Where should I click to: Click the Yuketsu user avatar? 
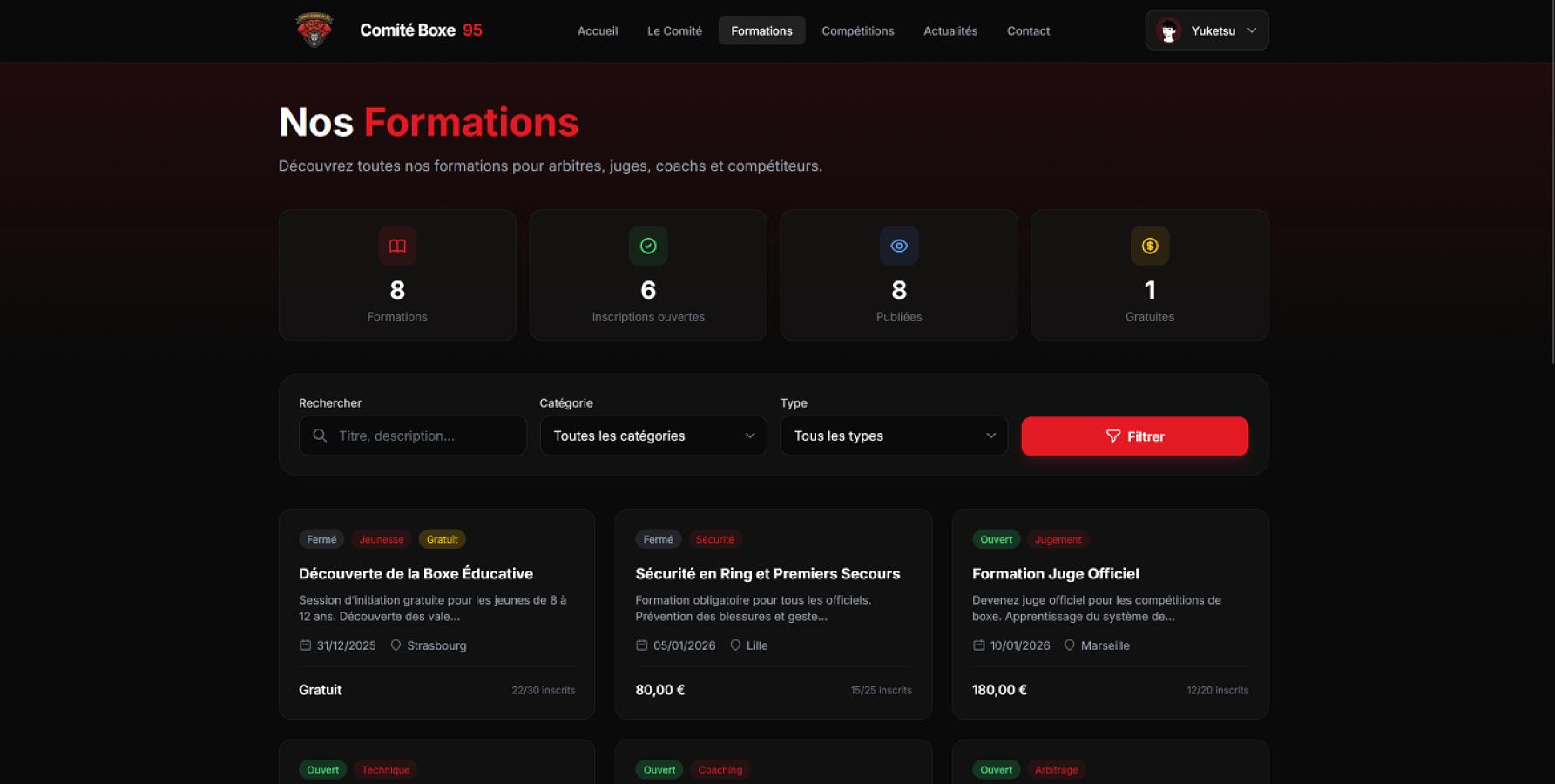(1169, 31)
